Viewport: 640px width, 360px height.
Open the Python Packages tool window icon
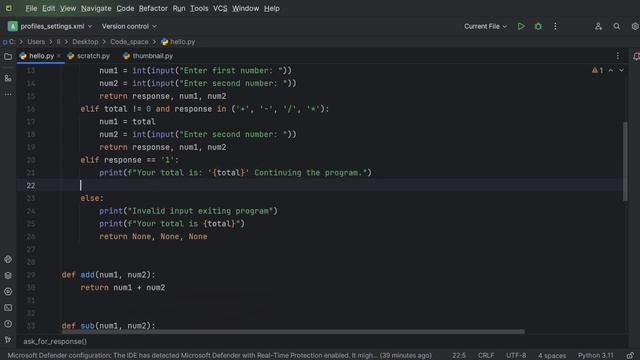pos(8,259)
